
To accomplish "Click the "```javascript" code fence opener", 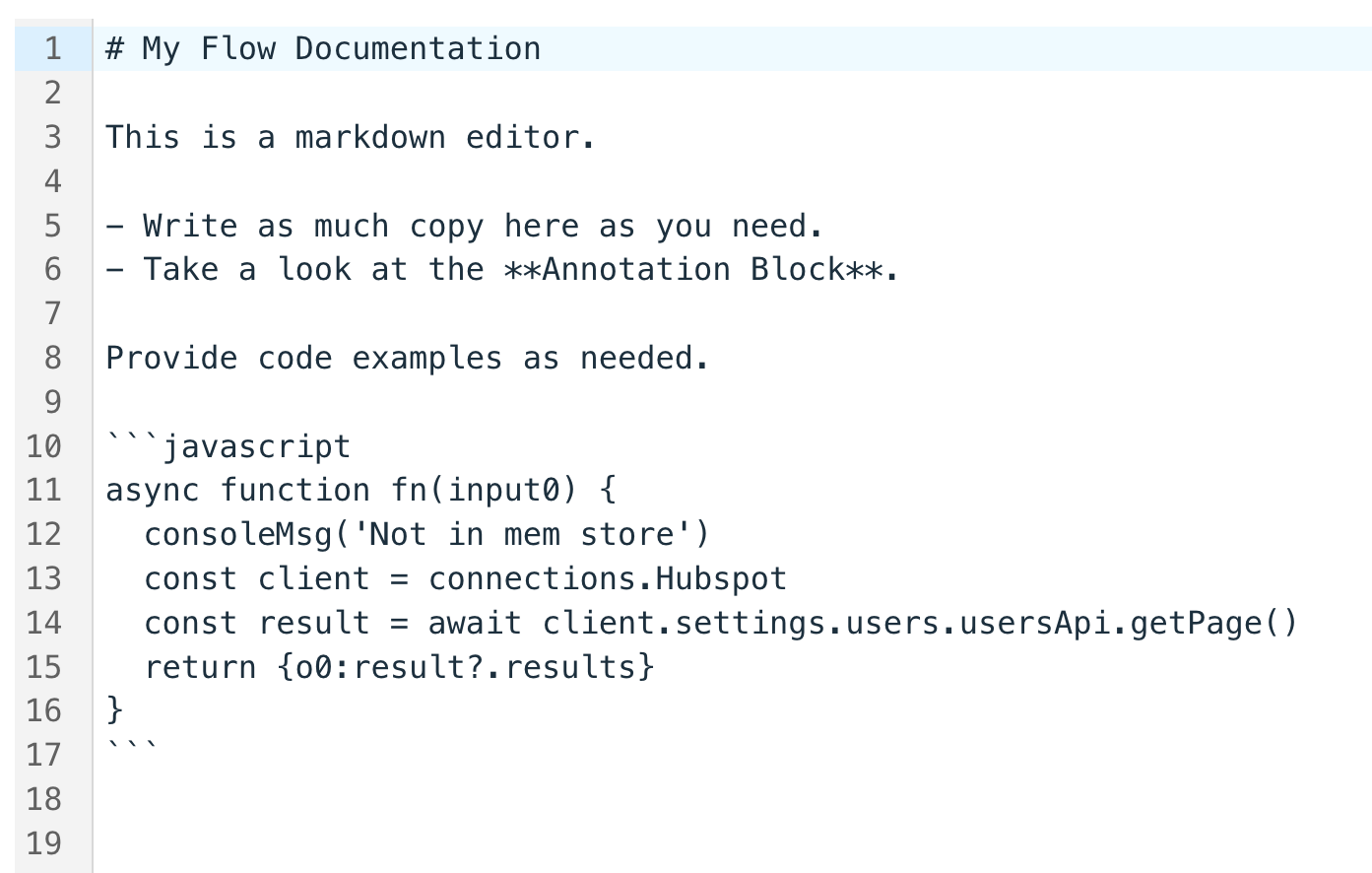I will [x=229, y=446].
